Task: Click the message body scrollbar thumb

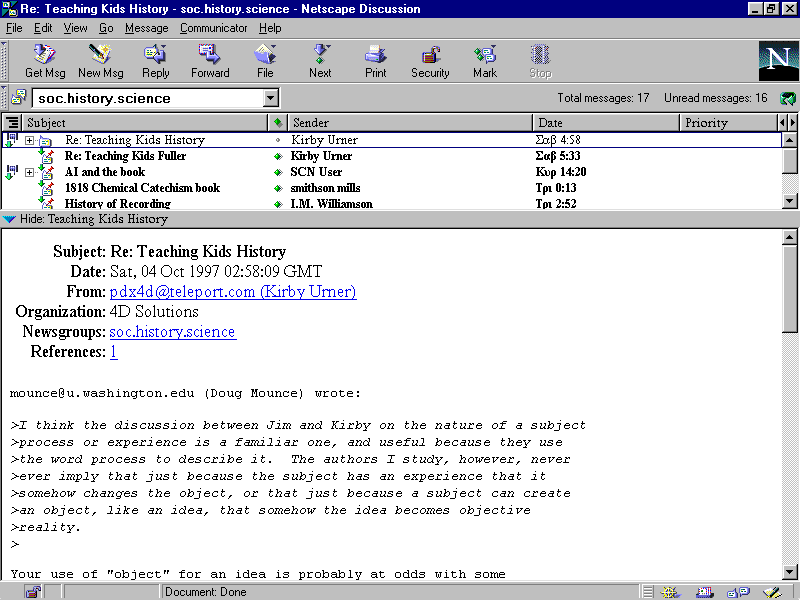Action: (789, 289)
